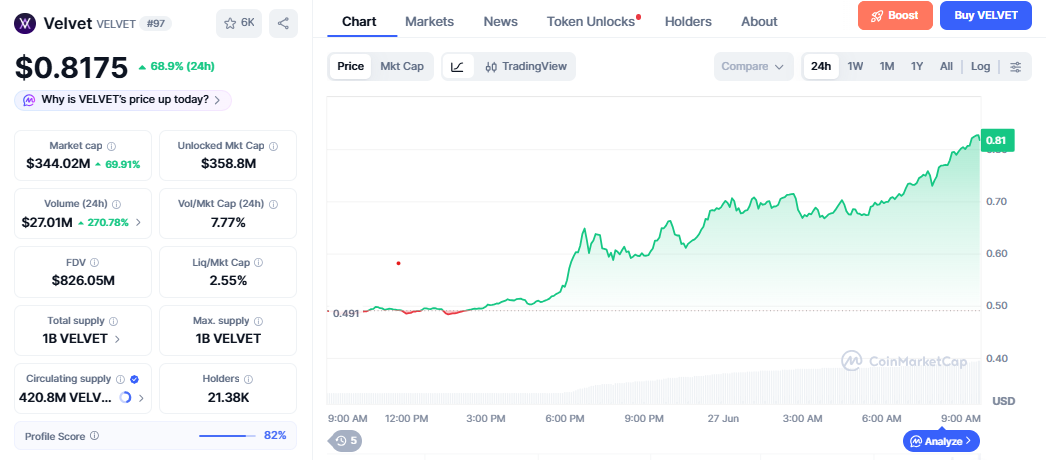This screenshot has width=1046, height=460.
Task: Select the All time range
Action: point(946,67)
